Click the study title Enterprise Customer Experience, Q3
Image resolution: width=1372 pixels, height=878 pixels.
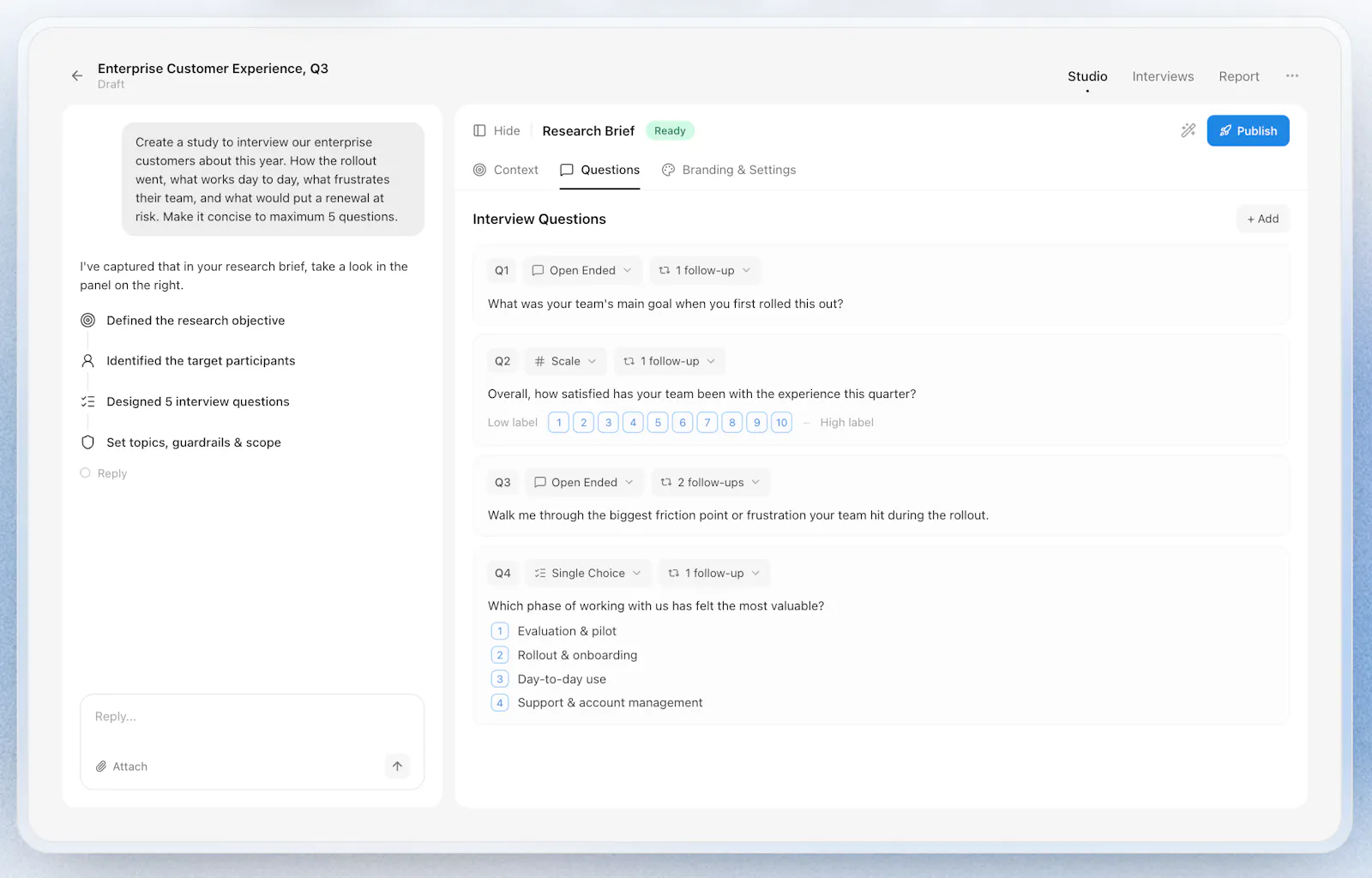point(213,69)
